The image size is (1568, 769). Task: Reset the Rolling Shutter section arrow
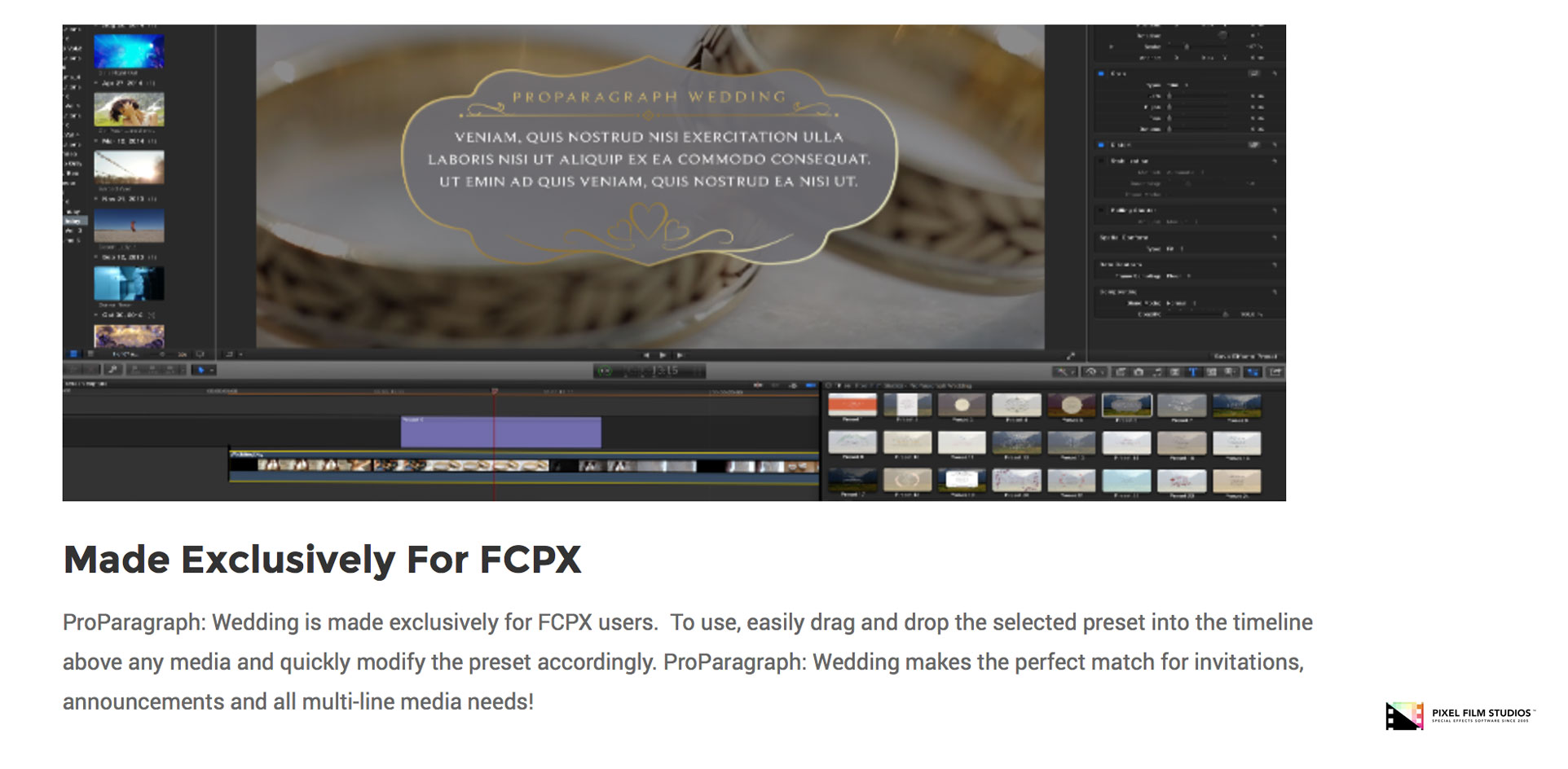pyautogui.click(x=1275, y=210)
